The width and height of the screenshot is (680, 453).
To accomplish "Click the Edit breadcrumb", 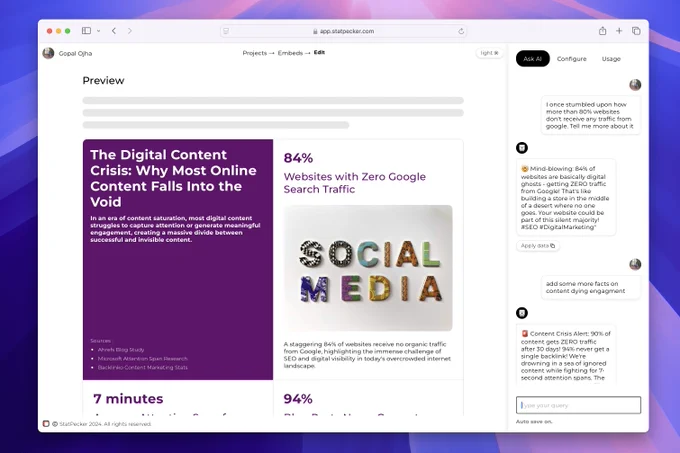I will tap(319, 52).
